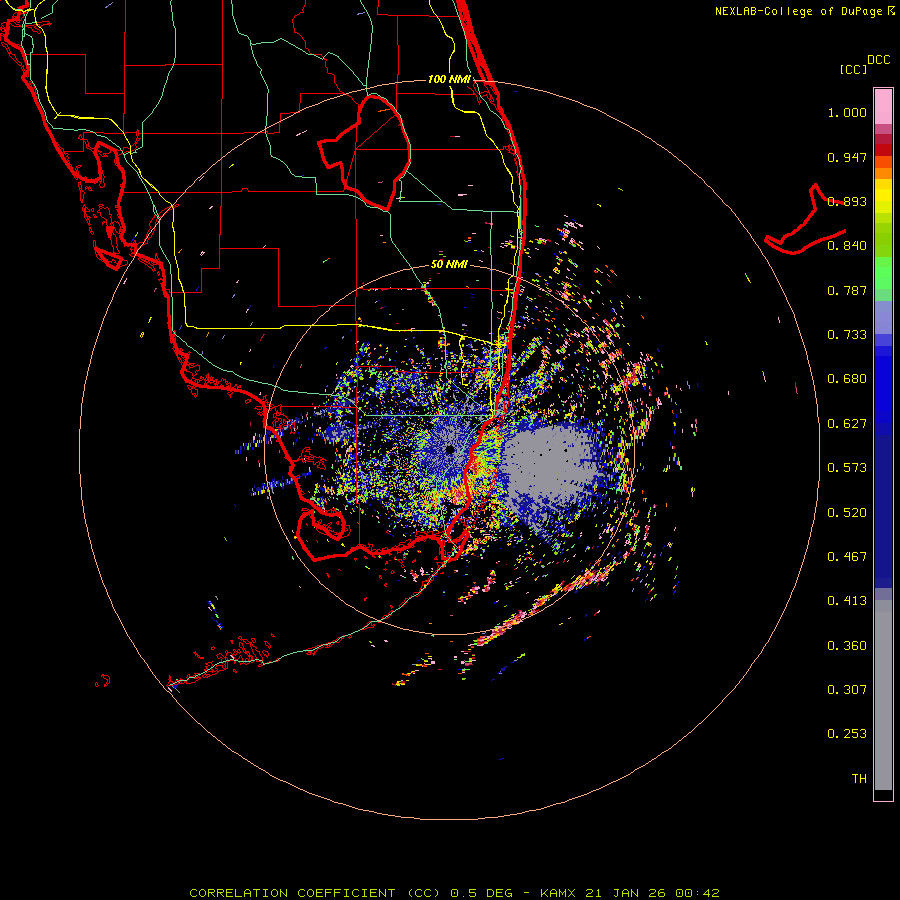Image resolution: width=900 pixels, height=900 pixels.
Task: Click the Correlation Coefficient KAMX caption text
Action: [454, 893]
